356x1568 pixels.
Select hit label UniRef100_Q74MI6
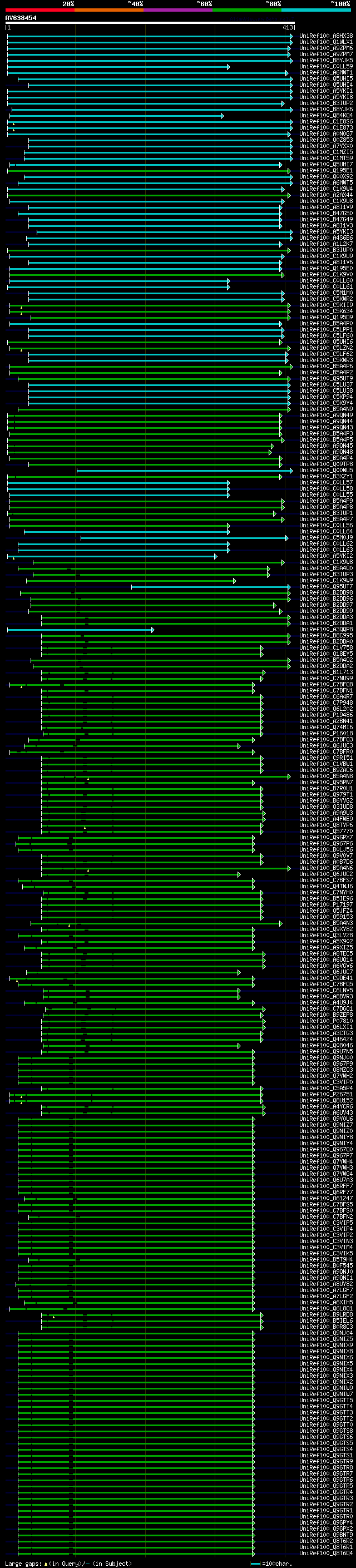point(326,728)
